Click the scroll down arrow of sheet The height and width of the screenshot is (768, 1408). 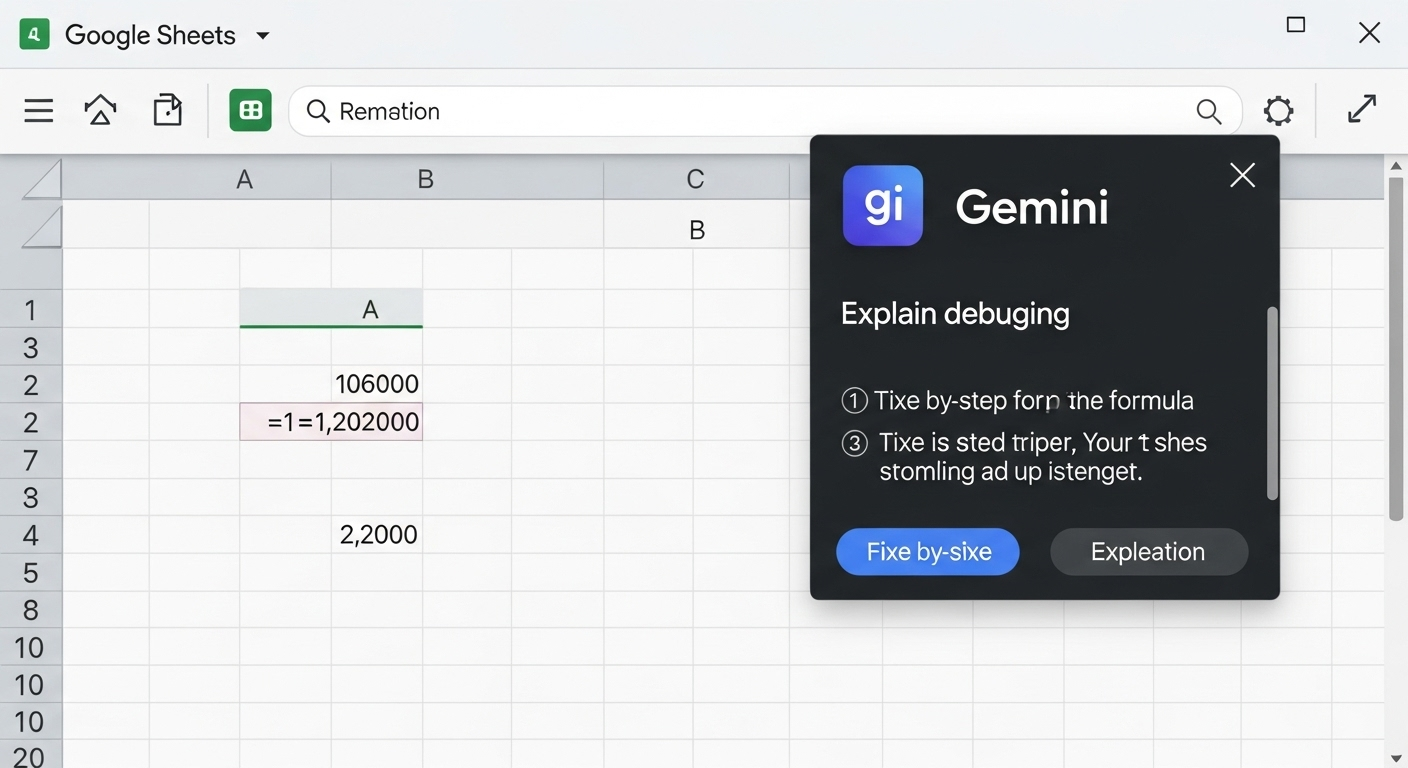click(1396, 758)
